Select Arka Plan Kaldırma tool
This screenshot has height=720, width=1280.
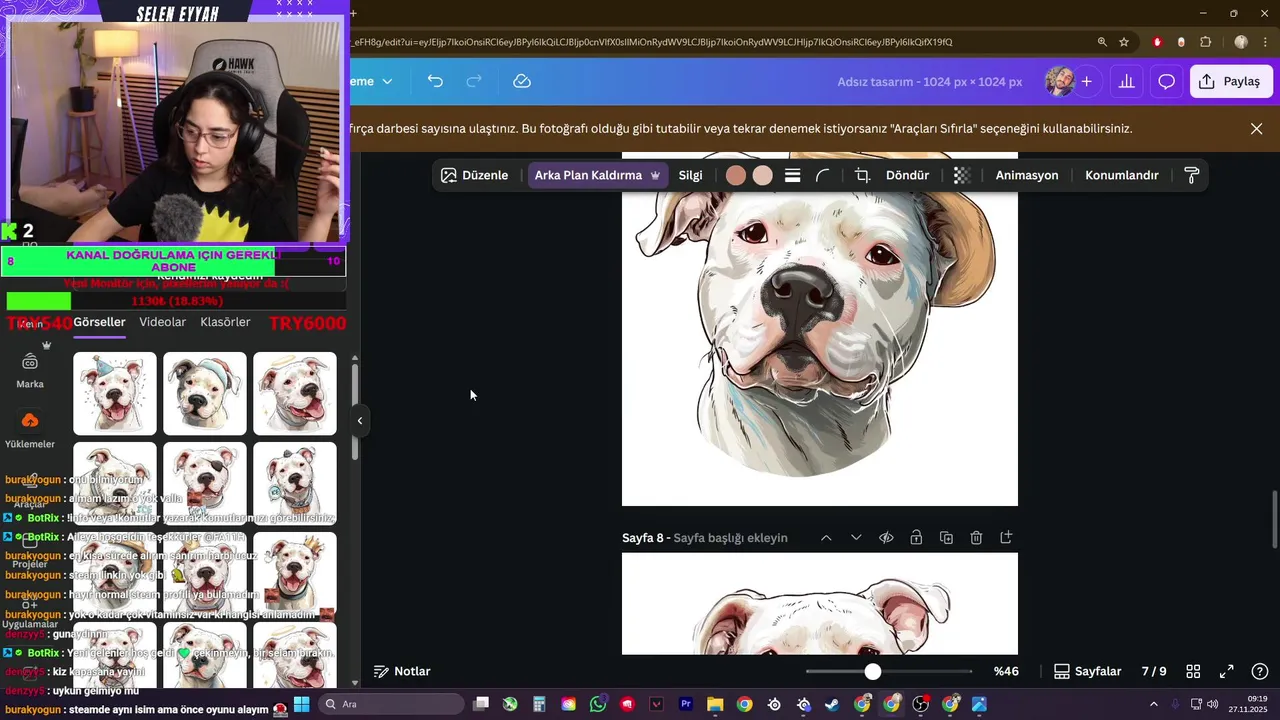(x=597, y=175)
